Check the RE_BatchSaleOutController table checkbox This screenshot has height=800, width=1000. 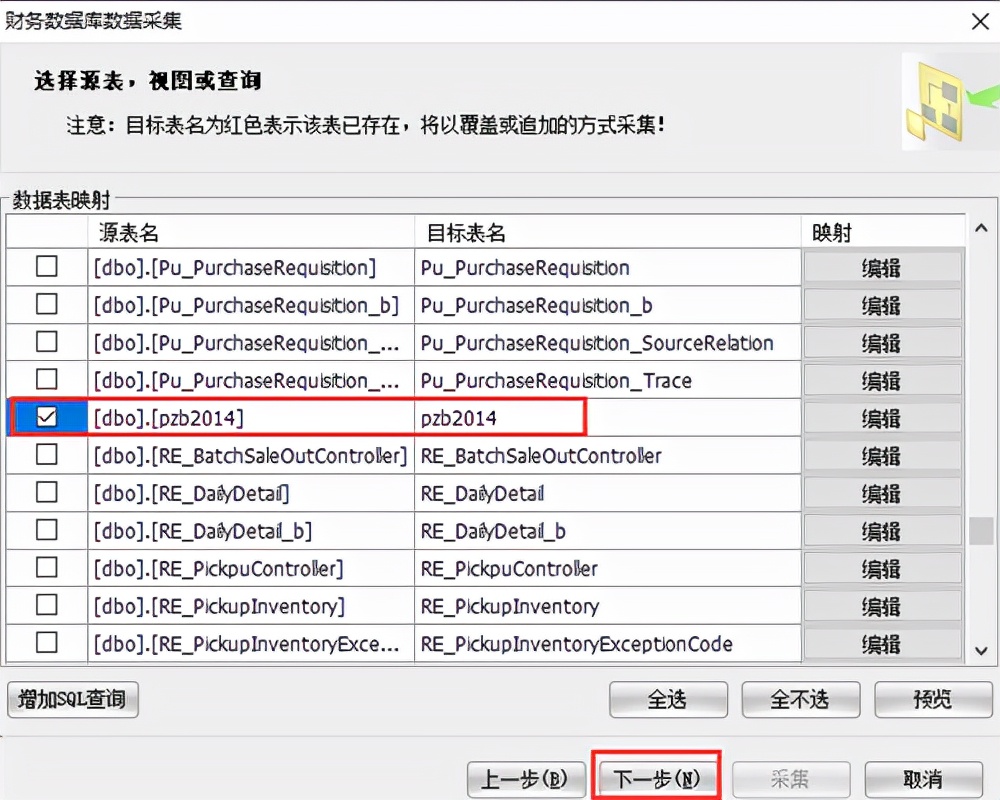pos(45,455)
